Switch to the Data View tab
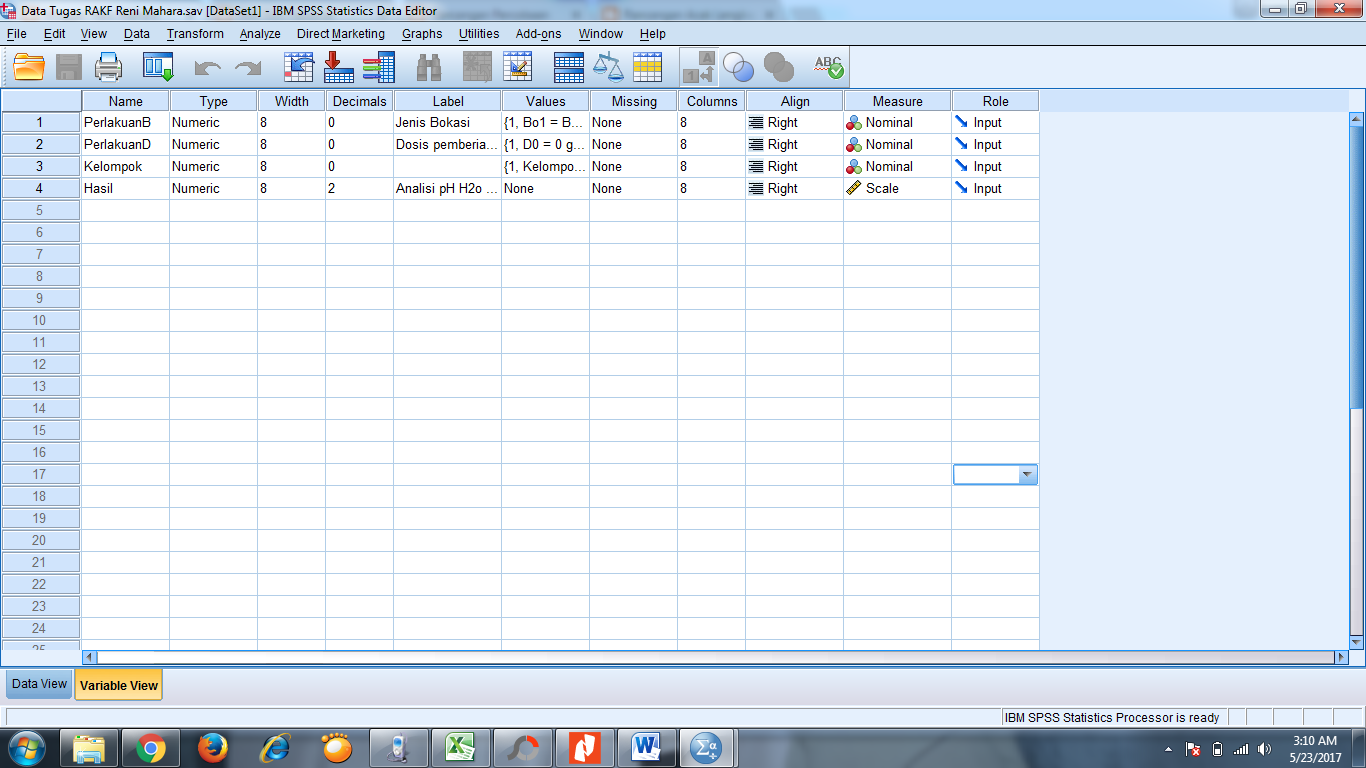 [x=38, y=684]
